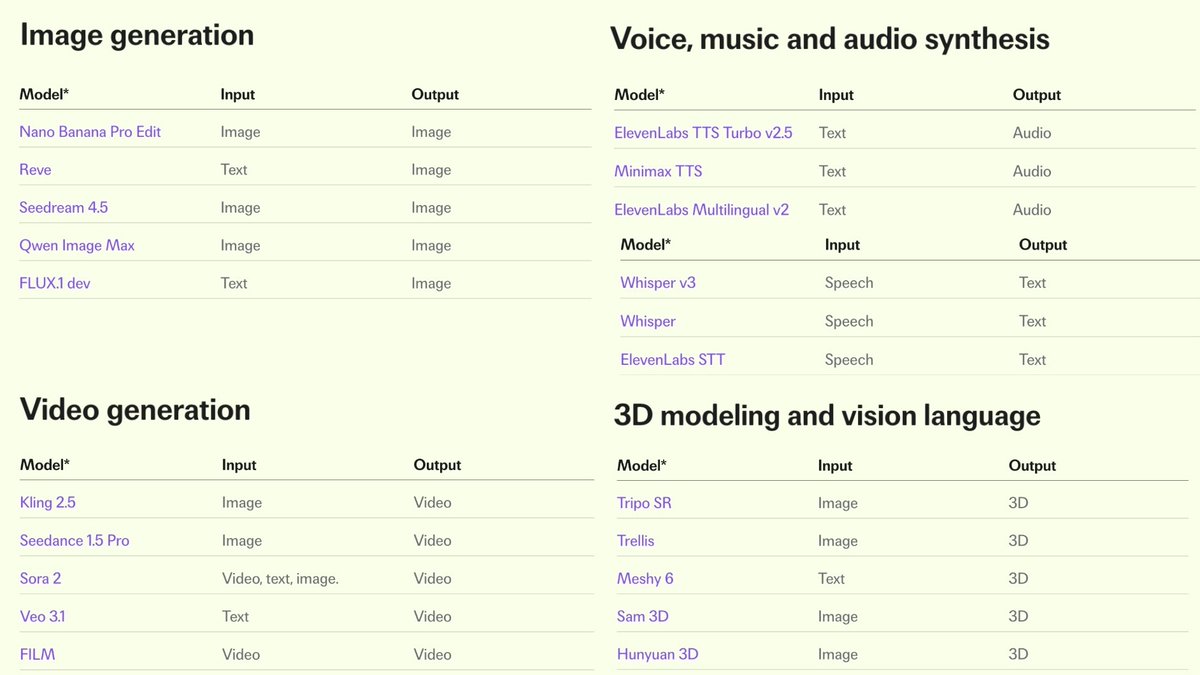Click the 3D output for Tripo SR

point(1018,503)
